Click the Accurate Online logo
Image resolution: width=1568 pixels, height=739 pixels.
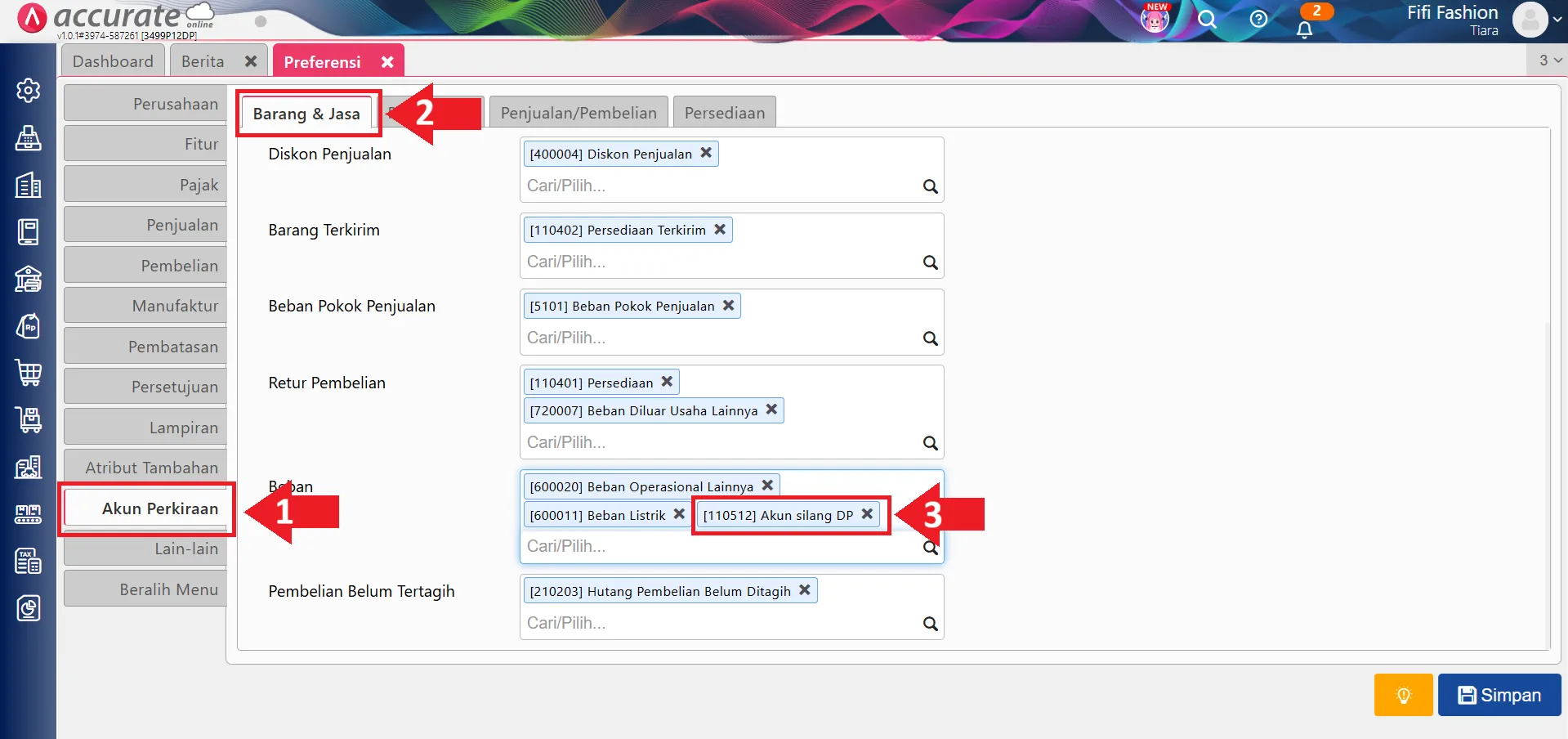(x=117, y=17)
